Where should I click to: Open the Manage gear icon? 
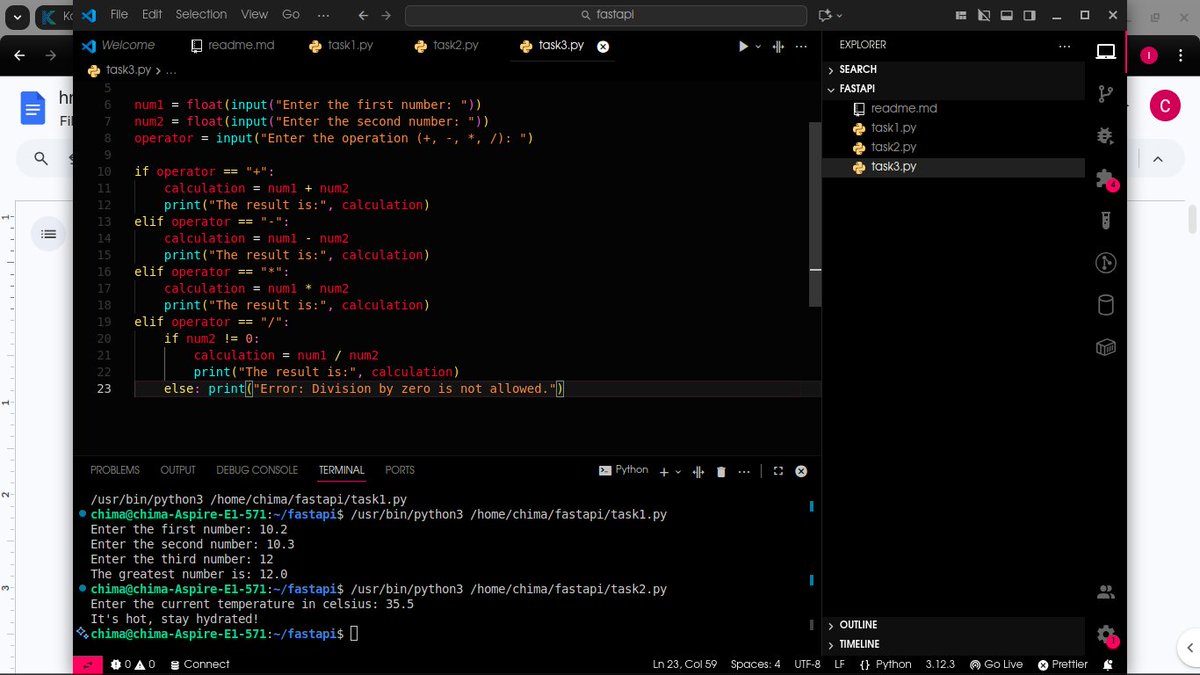(x=1105, y=634)
